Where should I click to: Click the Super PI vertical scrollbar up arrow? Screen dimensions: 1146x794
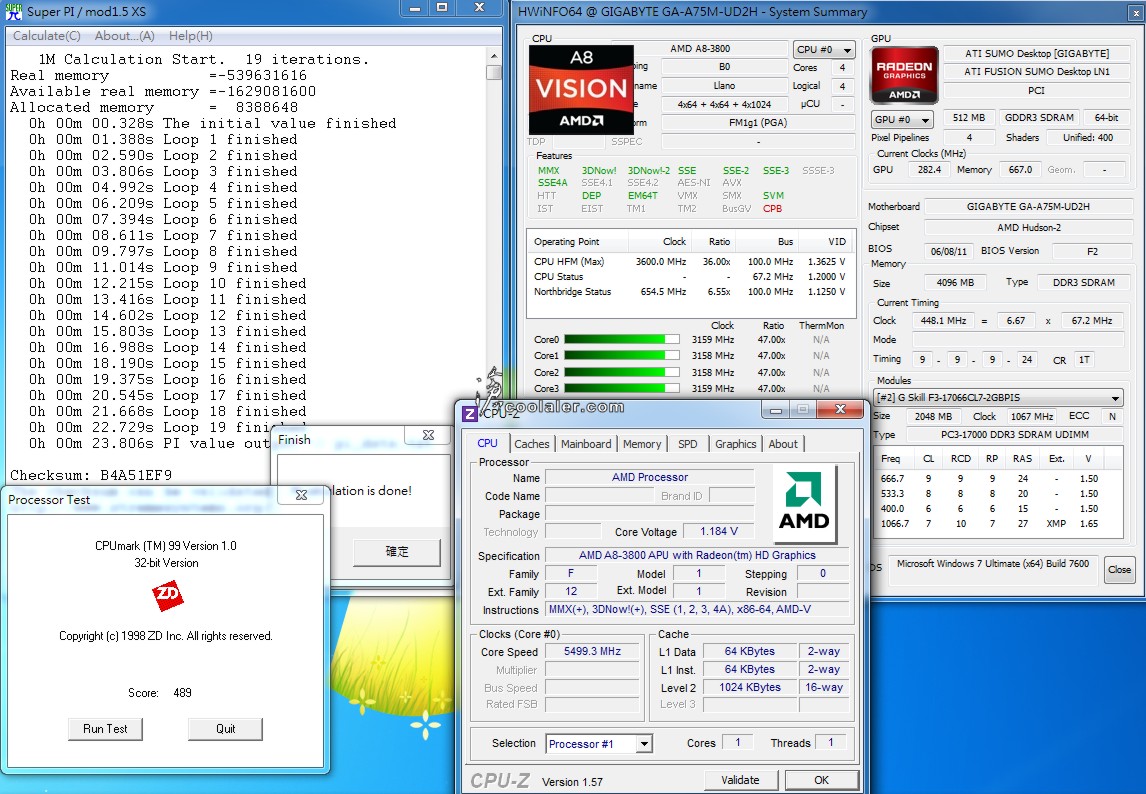[x=494, y=56]
